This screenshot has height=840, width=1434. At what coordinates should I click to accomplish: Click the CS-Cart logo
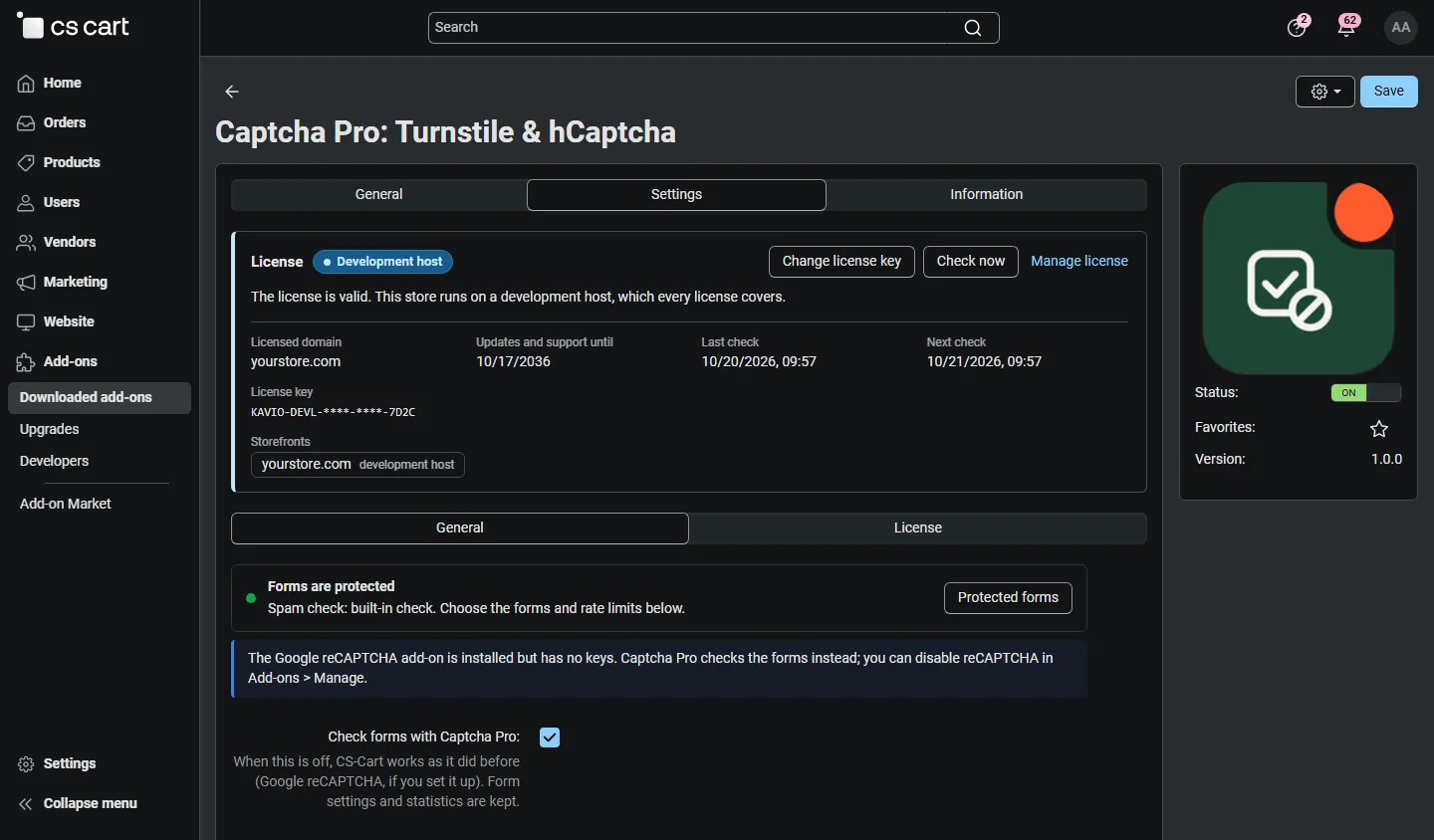74,27
